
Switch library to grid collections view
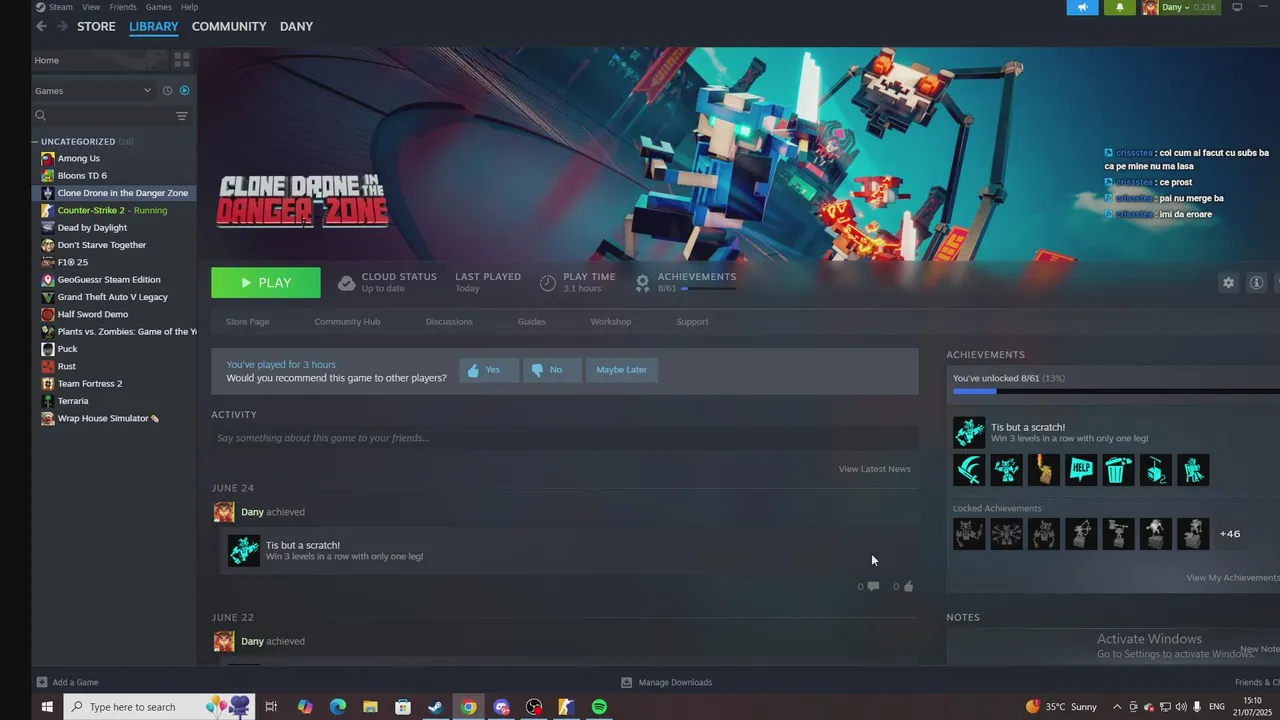click(182, 60)
